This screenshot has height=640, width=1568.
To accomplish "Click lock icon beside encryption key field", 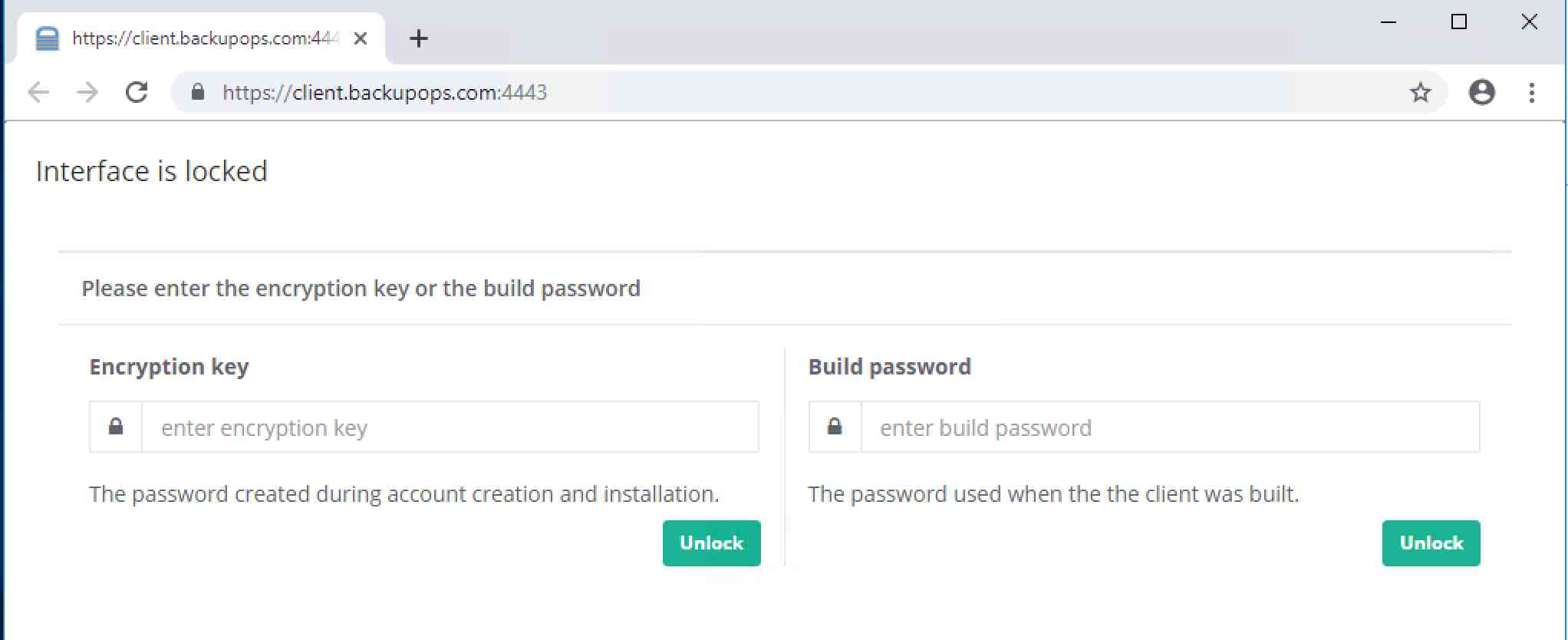I will (x=116, y=427).
